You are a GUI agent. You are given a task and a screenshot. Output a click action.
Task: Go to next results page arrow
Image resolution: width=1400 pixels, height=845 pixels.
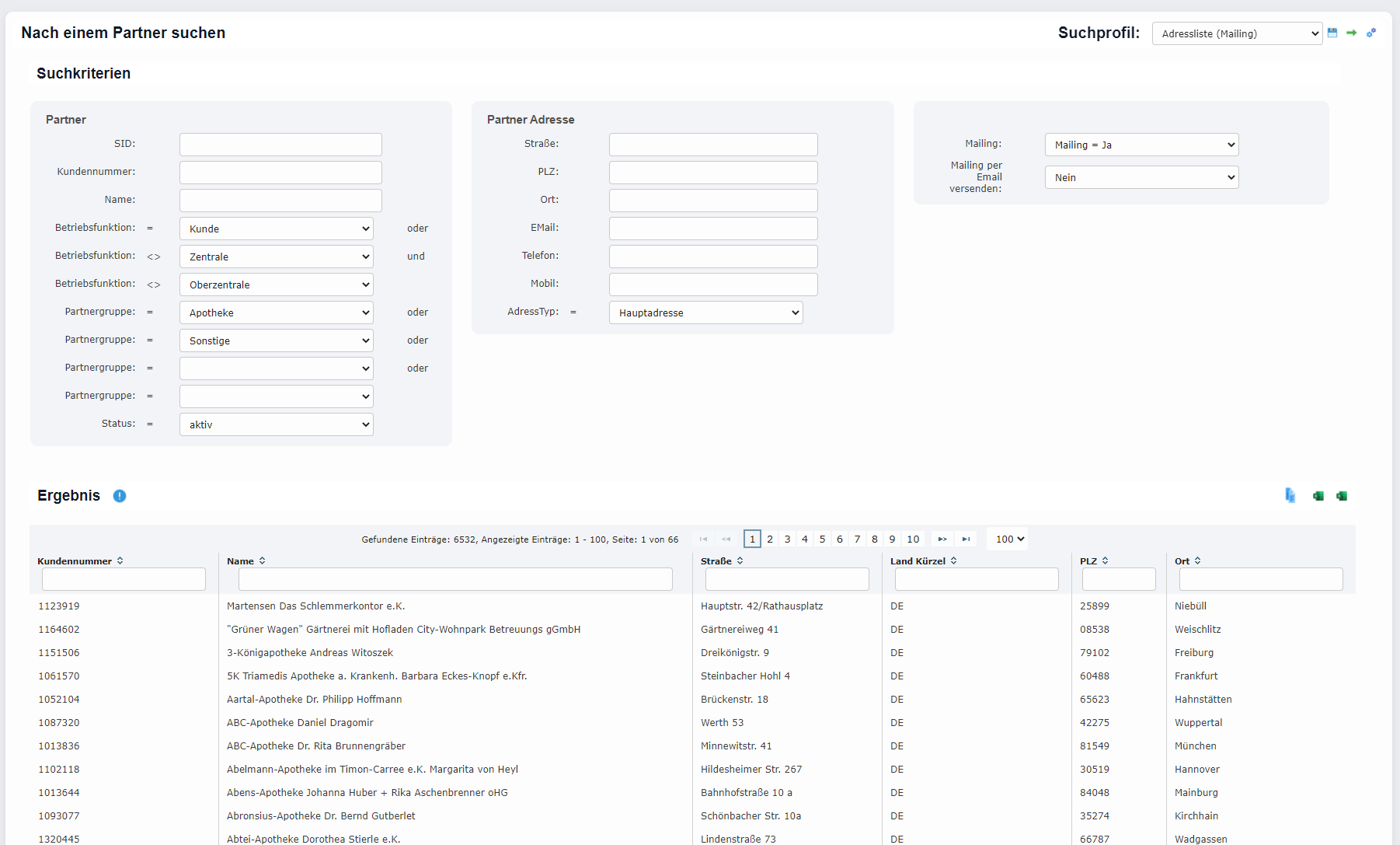[x=942, y=539]
